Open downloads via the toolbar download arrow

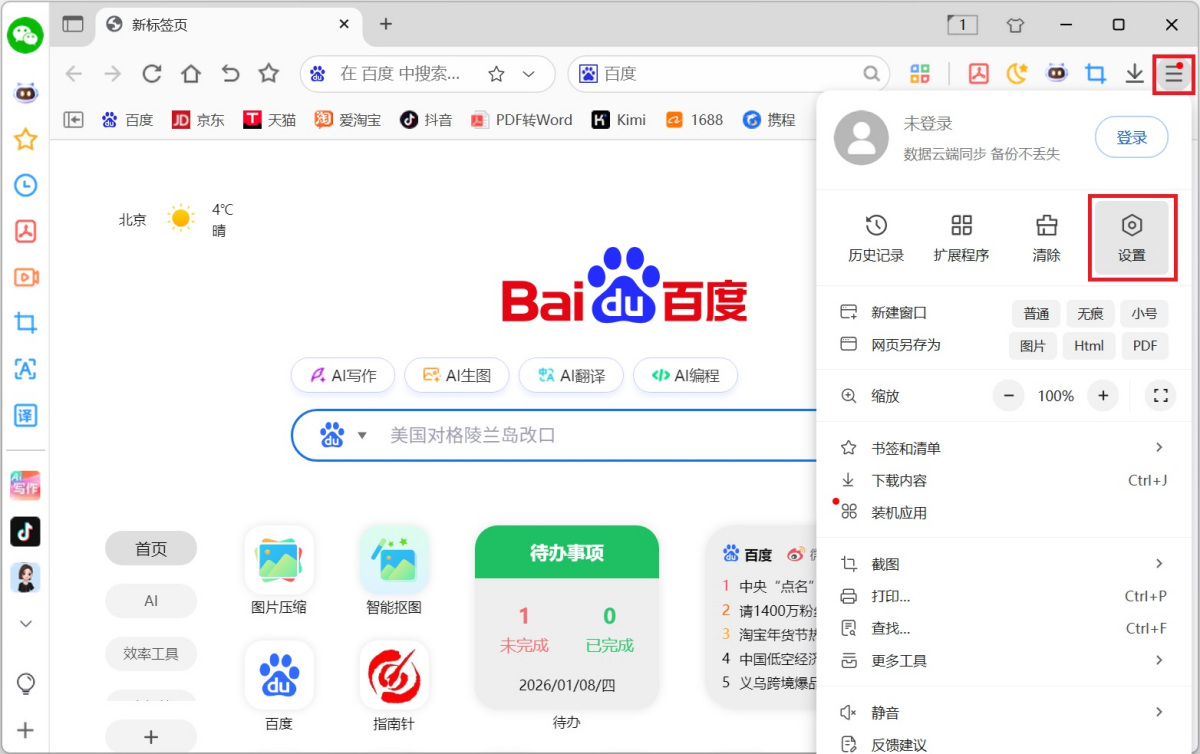[x=1133, y=73]
